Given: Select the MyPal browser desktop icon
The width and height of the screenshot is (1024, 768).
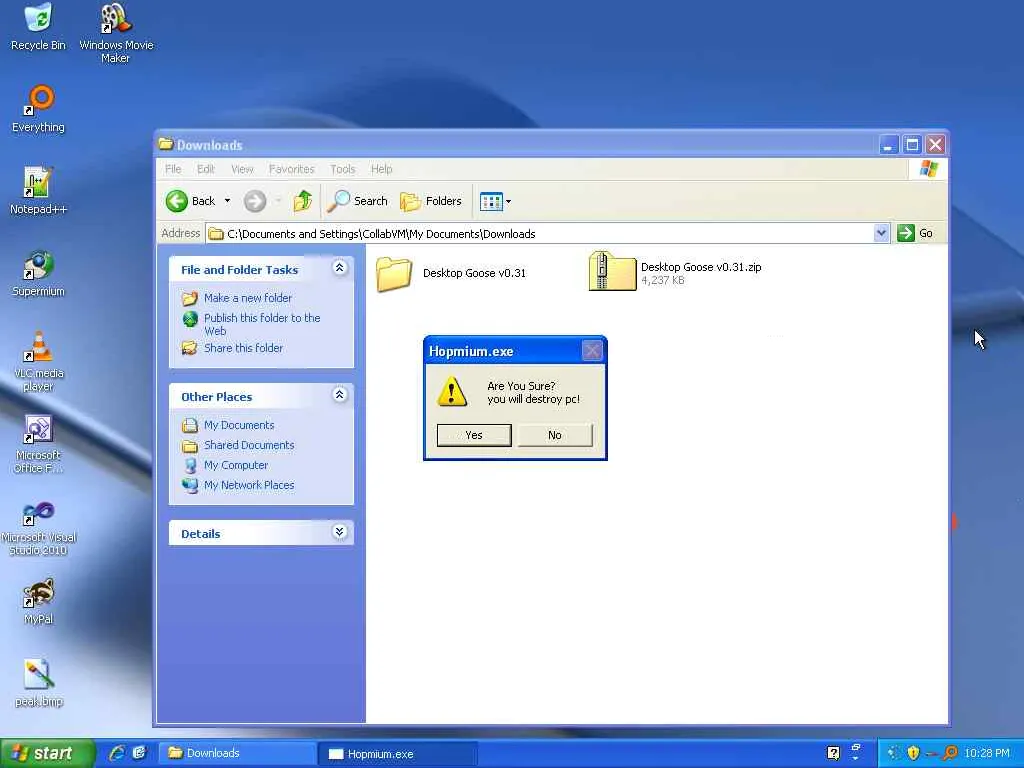Looking at the screenshot, I should tap(39, 601).
